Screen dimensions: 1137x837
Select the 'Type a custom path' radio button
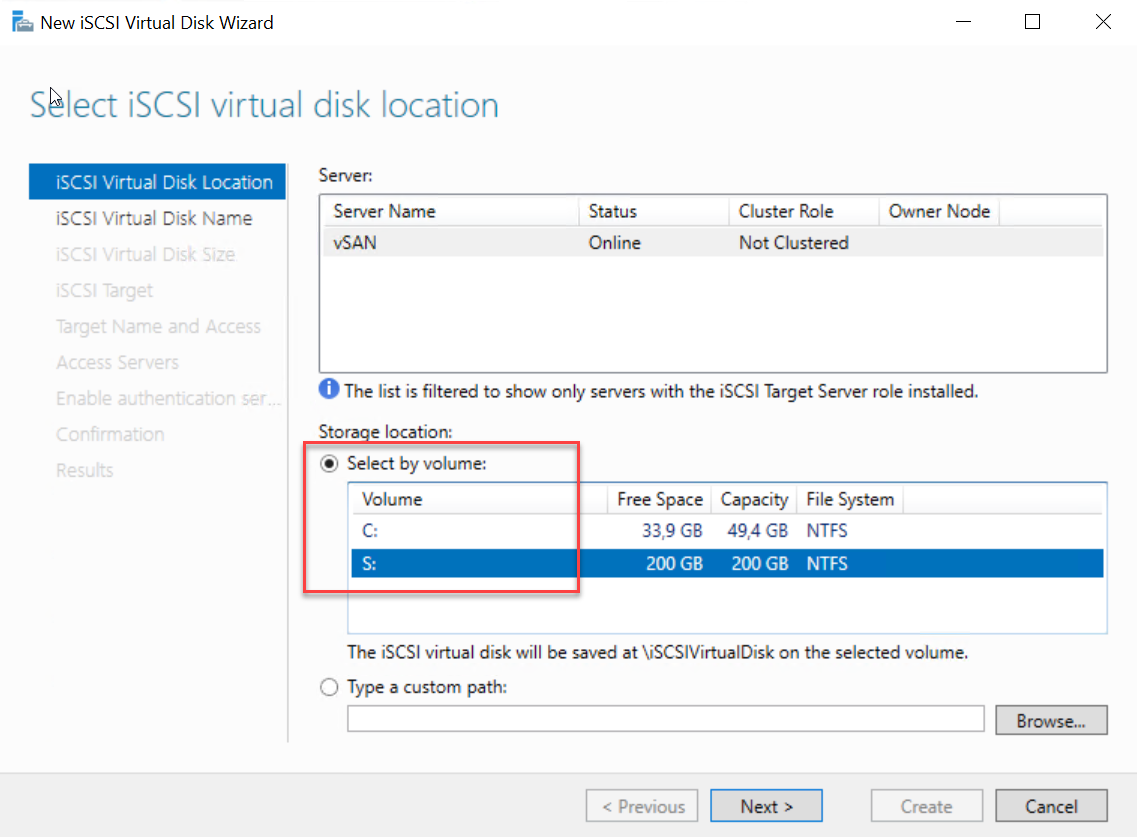pyautogui.click(x=329, y=687)
